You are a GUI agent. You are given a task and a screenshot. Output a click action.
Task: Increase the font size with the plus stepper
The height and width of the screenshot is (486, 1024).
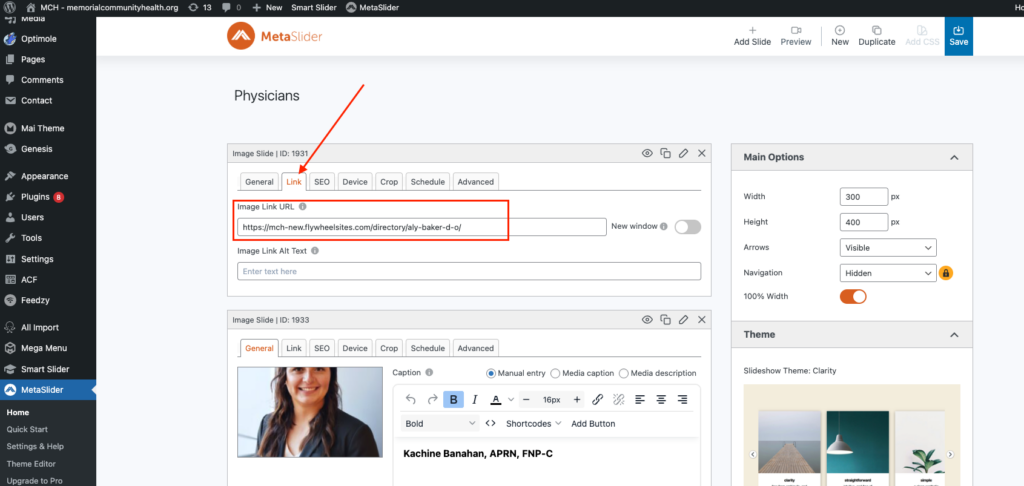(x=576, y=399)
